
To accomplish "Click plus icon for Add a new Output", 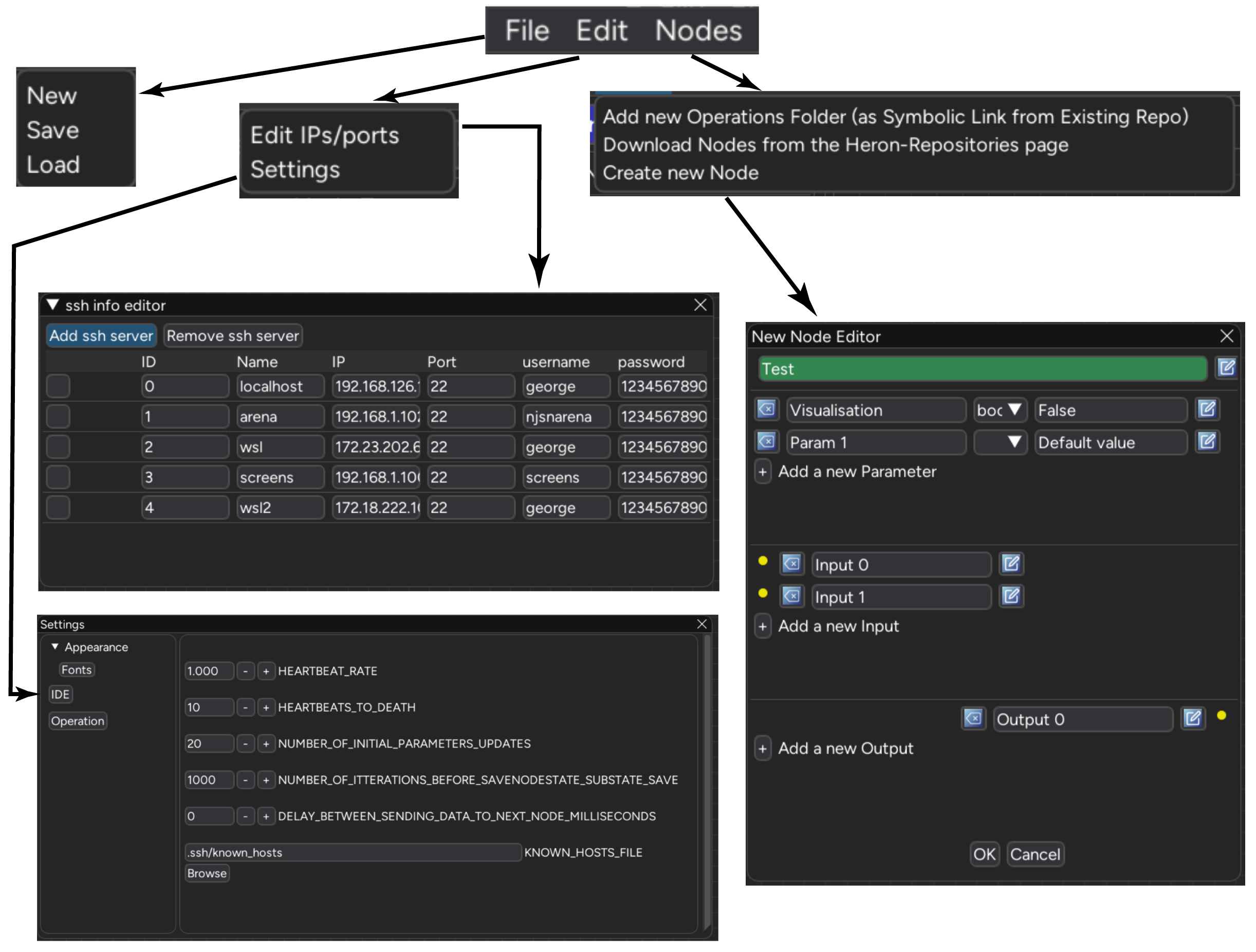I will [x=763, y=750].
